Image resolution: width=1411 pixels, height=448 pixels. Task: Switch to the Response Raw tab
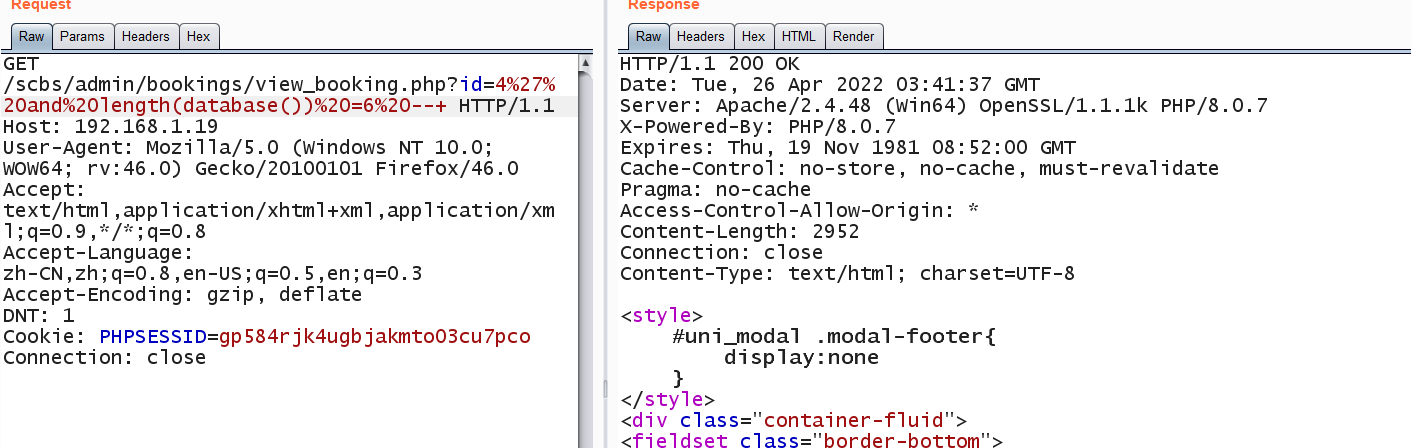(x=649, y=37)
